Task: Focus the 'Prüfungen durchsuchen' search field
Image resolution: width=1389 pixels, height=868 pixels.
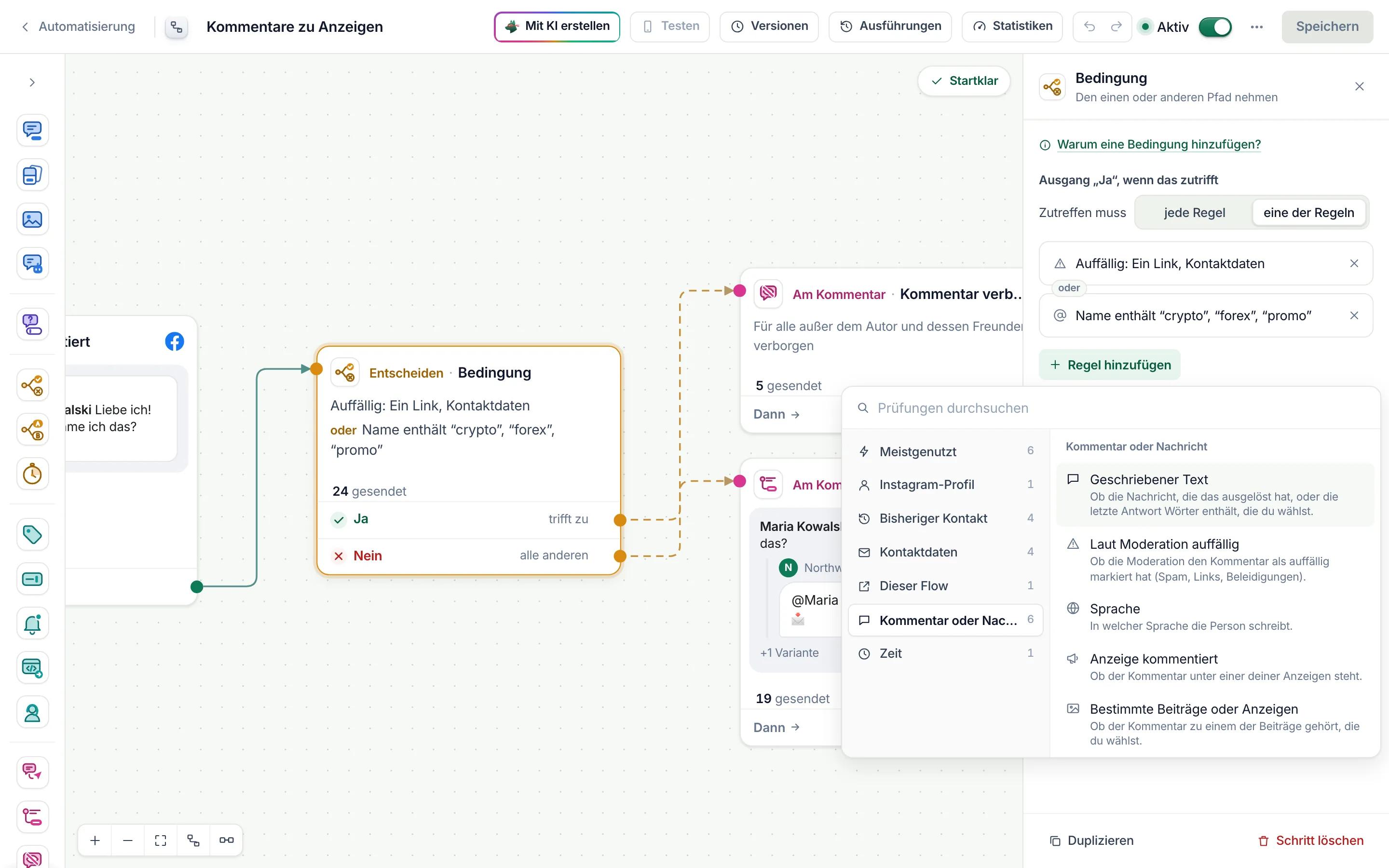Action: (x=1111, y=408)
